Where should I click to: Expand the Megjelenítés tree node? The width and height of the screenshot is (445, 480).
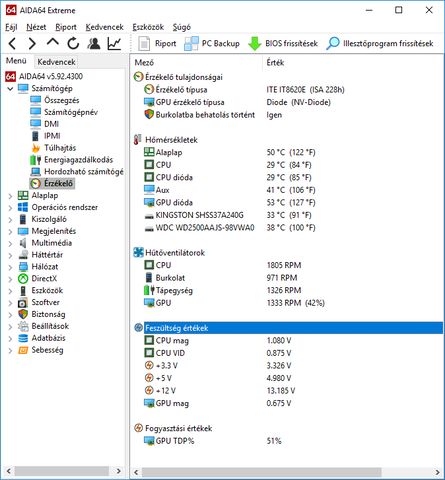[x=10, y=231]
